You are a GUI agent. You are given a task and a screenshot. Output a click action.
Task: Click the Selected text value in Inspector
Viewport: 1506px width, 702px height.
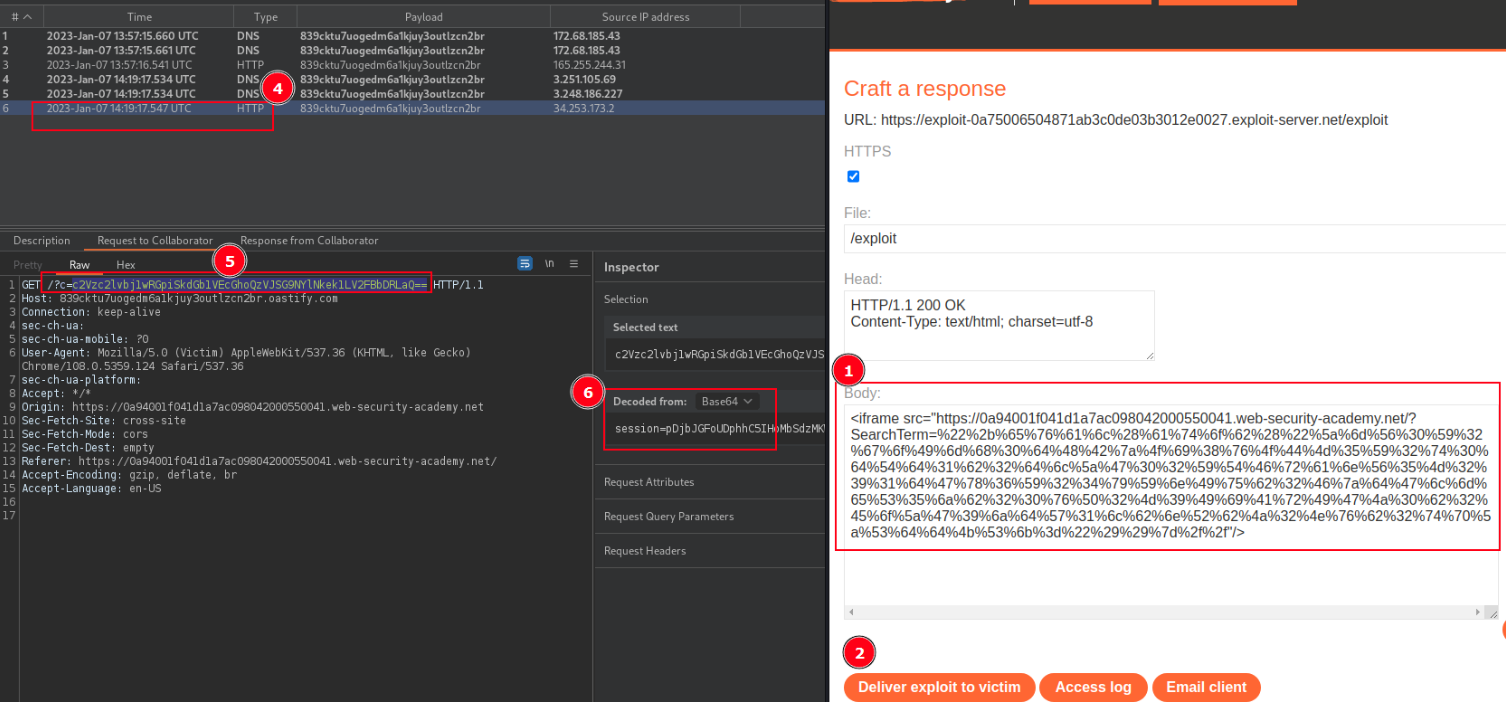pos(719,354)
